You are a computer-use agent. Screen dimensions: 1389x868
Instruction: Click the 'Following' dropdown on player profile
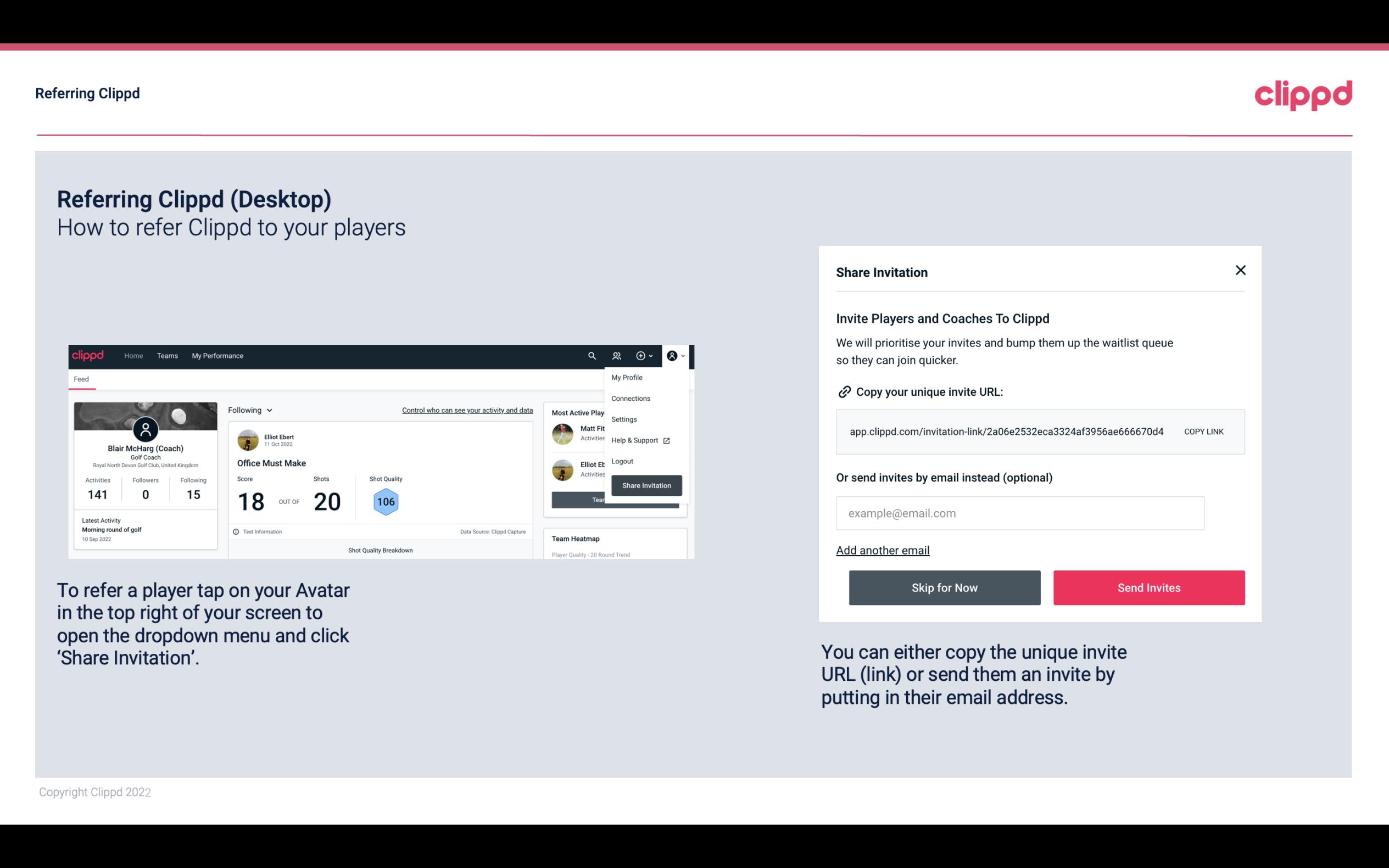(x=249, y=409)
